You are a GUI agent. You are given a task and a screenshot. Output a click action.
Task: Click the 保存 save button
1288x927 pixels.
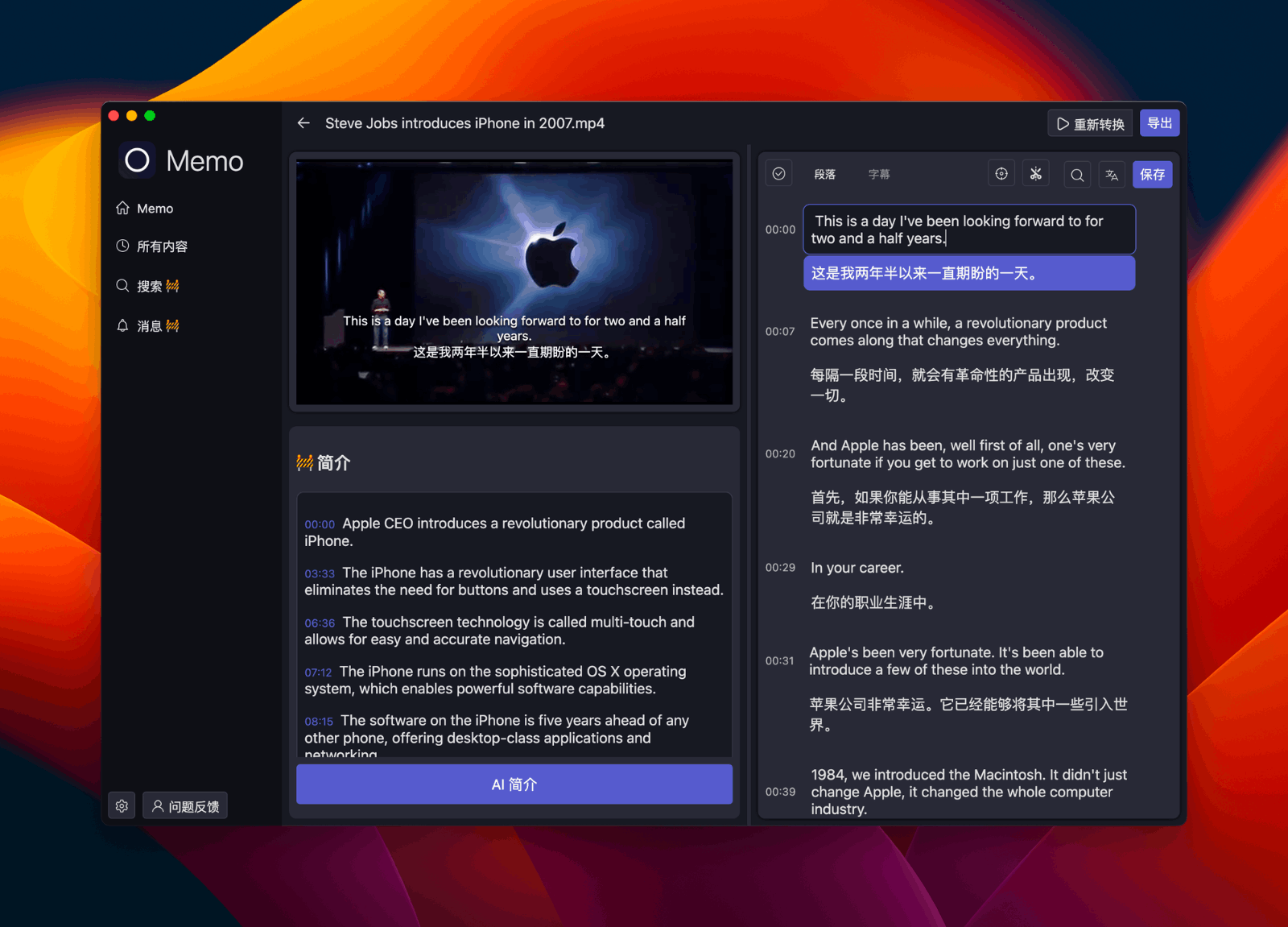point(1152,174)
